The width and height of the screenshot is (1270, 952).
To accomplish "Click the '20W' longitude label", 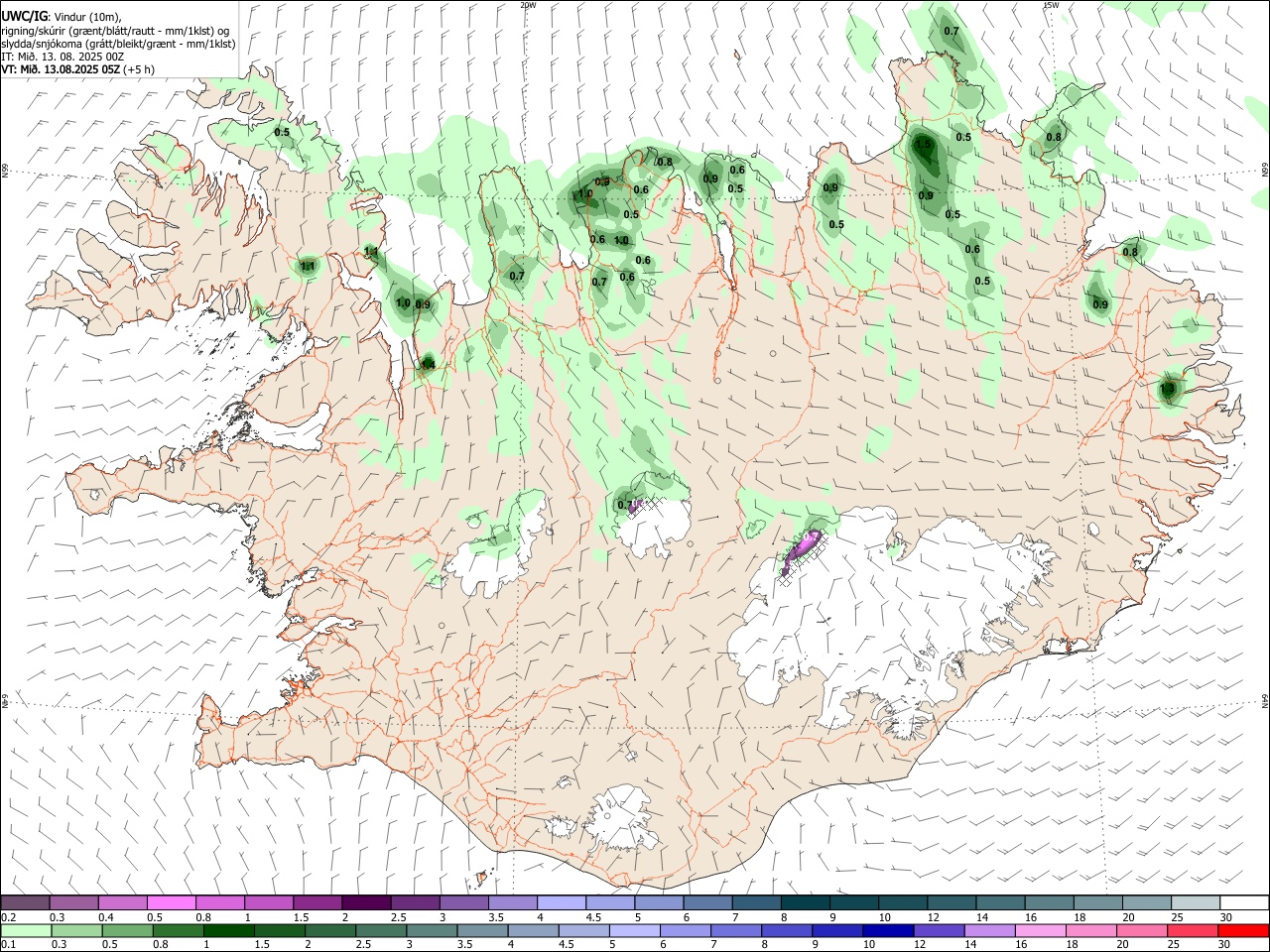I will (528, 5).
